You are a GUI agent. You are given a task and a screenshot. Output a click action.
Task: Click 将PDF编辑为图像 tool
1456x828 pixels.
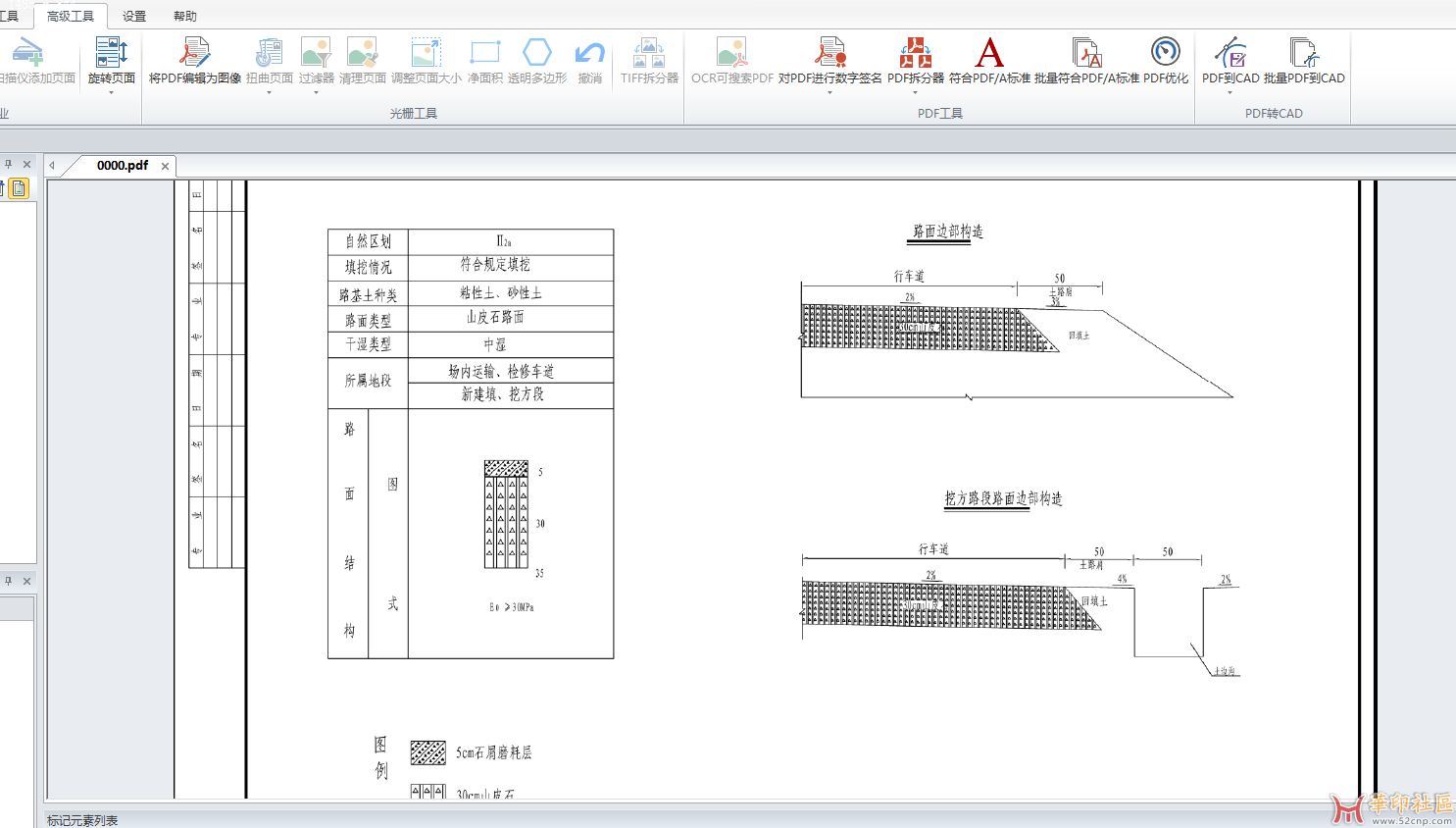195,60
